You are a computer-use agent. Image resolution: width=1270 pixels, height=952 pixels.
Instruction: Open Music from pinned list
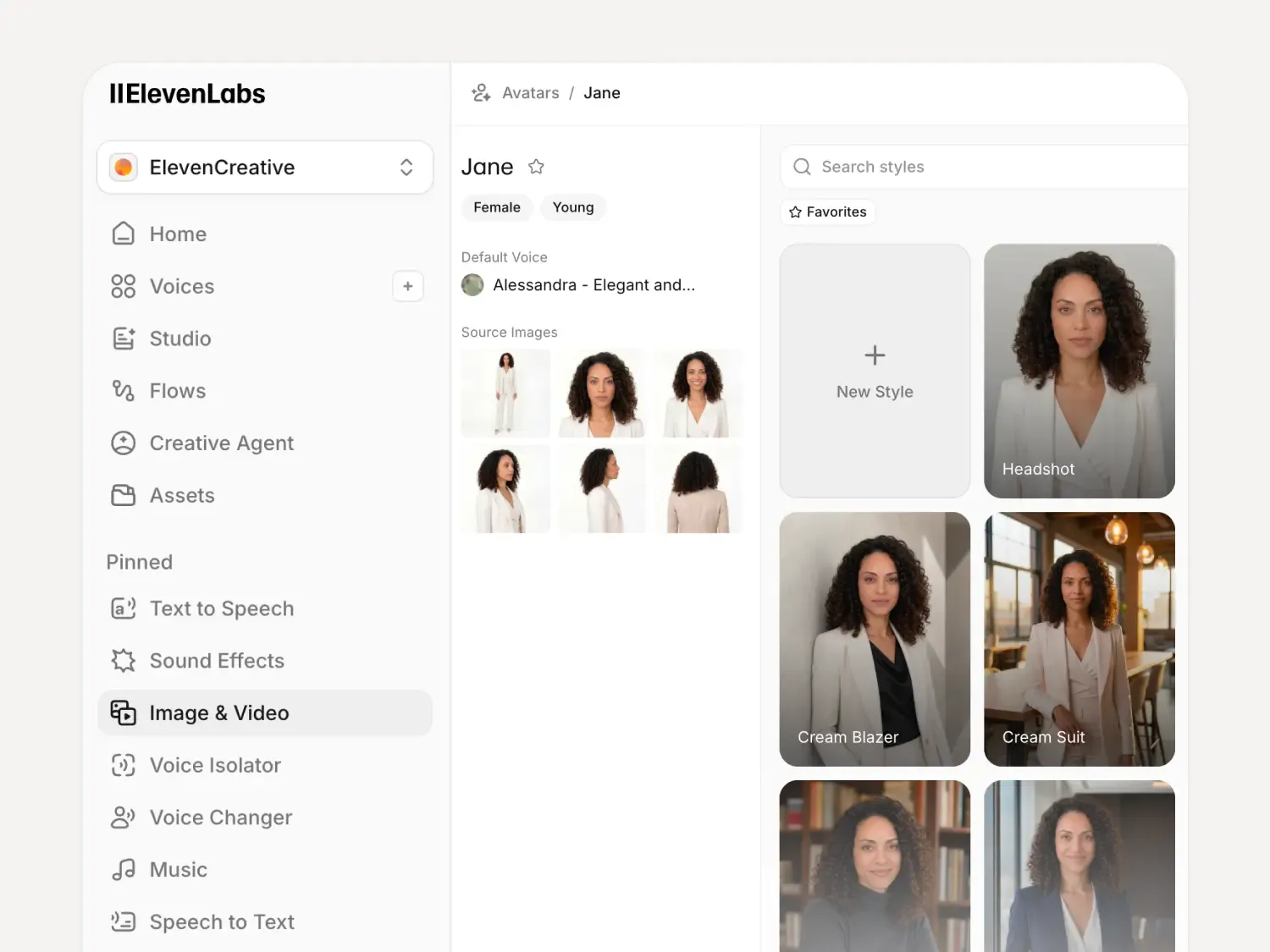pos(265,870)
